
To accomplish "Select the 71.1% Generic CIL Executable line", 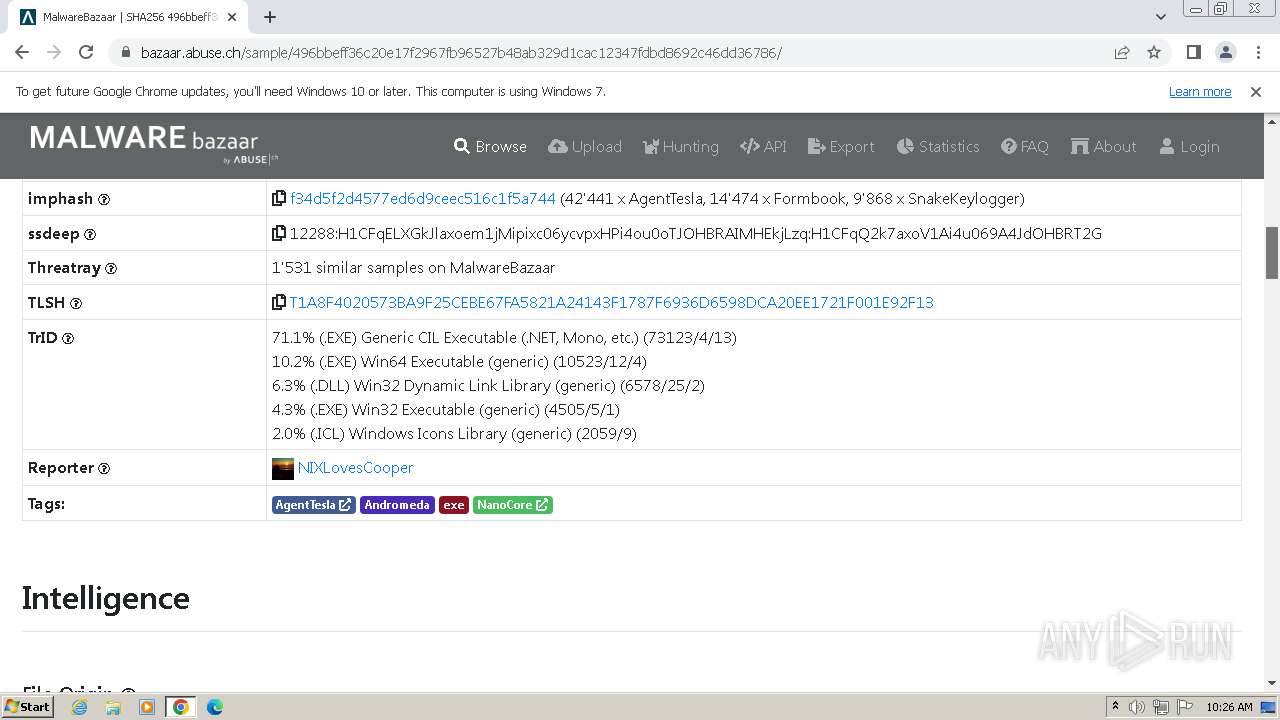I will (x=504, y=338).
